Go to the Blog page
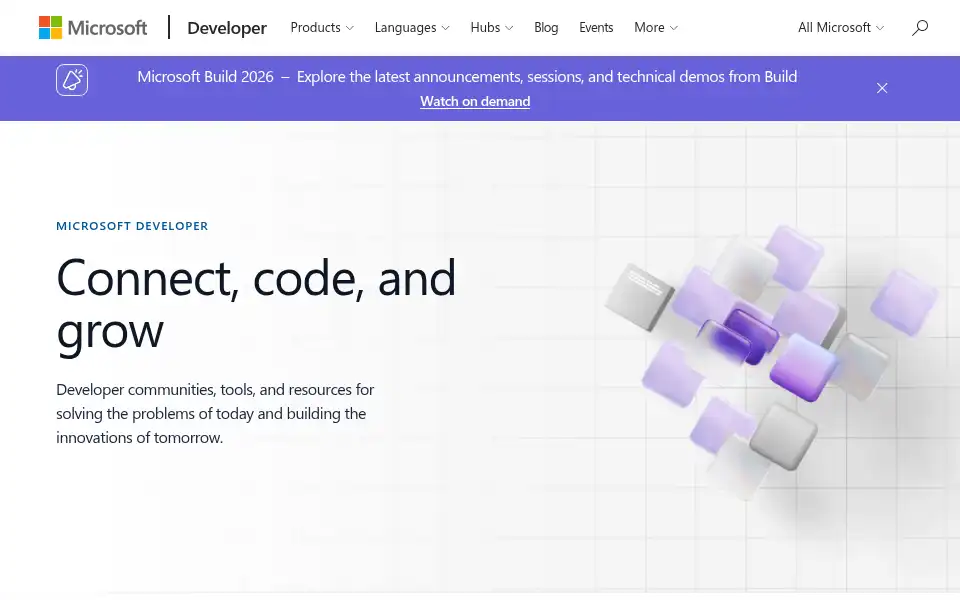Image resolution: width=960 pixels, height=600 pixels. (x=546, y=28)
